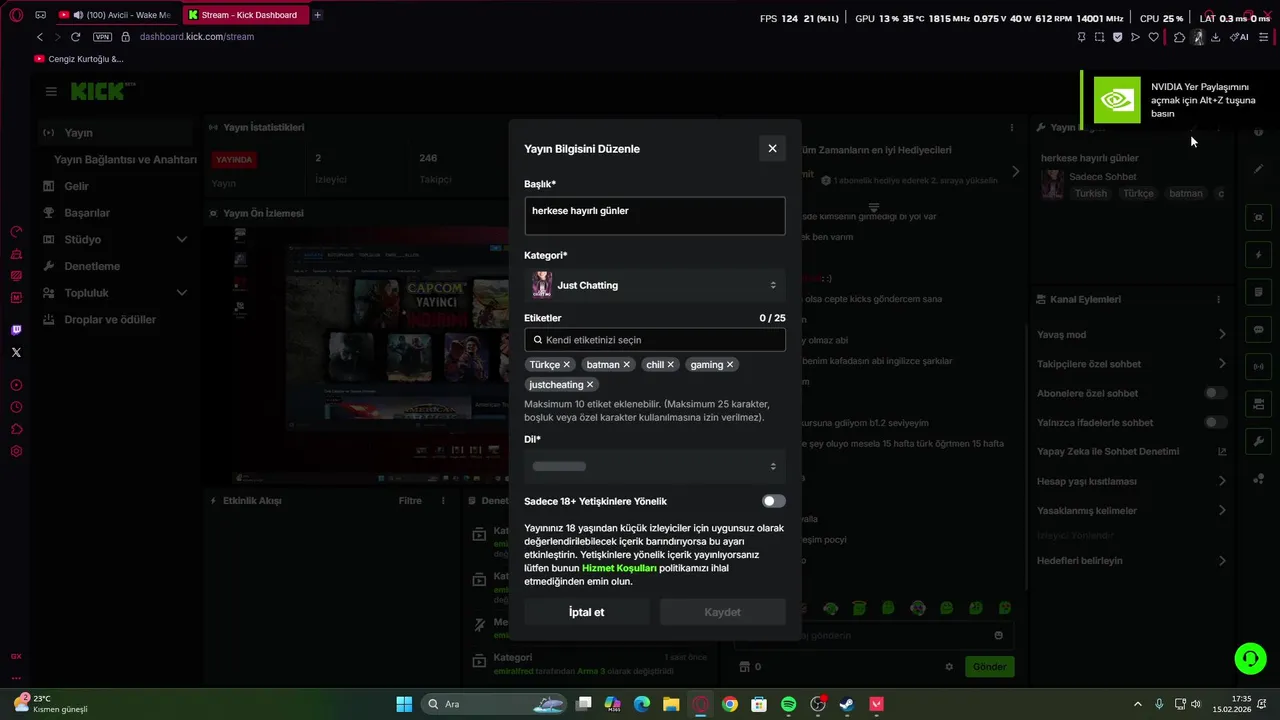The width and height of the screenshot is (1280, 720).
Task: Open Google Chrome from the taskbar
Action: click(730, 704)
